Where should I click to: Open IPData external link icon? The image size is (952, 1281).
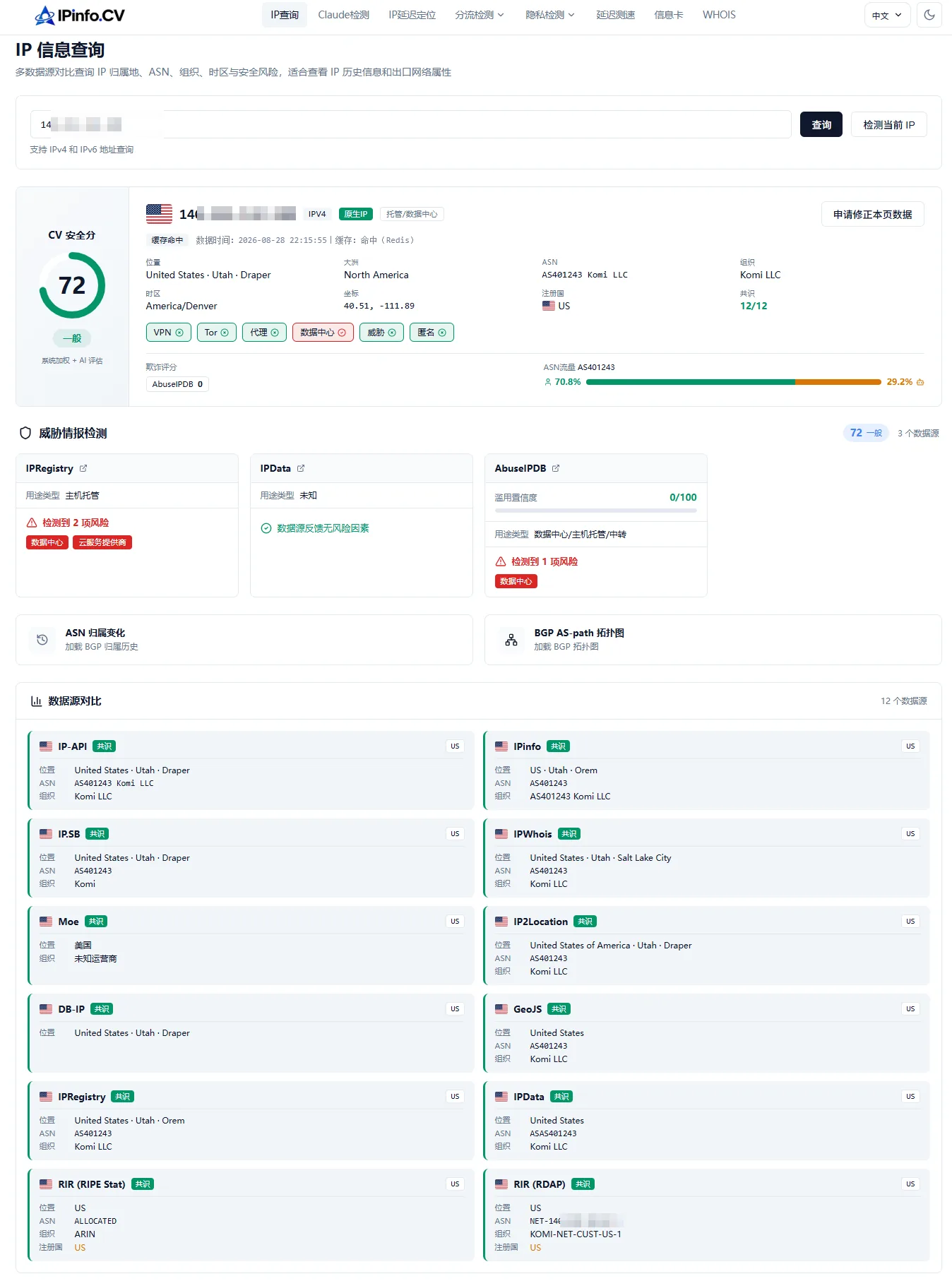[301, 468]
